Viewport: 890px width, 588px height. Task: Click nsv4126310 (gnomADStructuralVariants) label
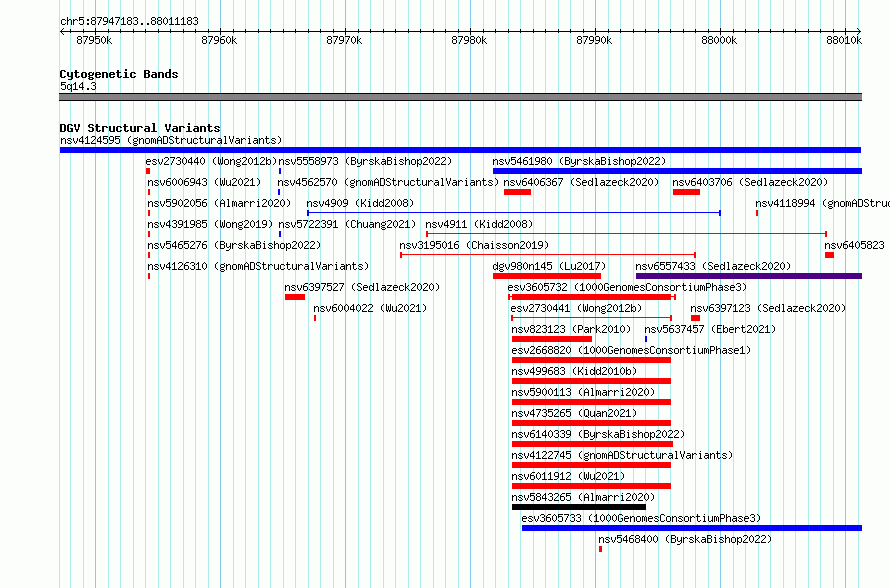(x=258, y=266)
